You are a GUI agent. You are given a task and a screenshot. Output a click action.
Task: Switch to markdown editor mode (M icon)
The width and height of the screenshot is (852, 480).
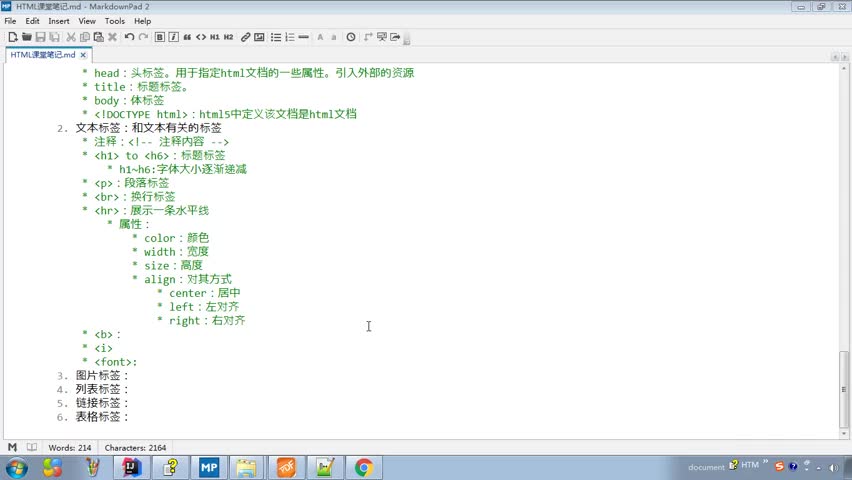[x=12, y=447]
